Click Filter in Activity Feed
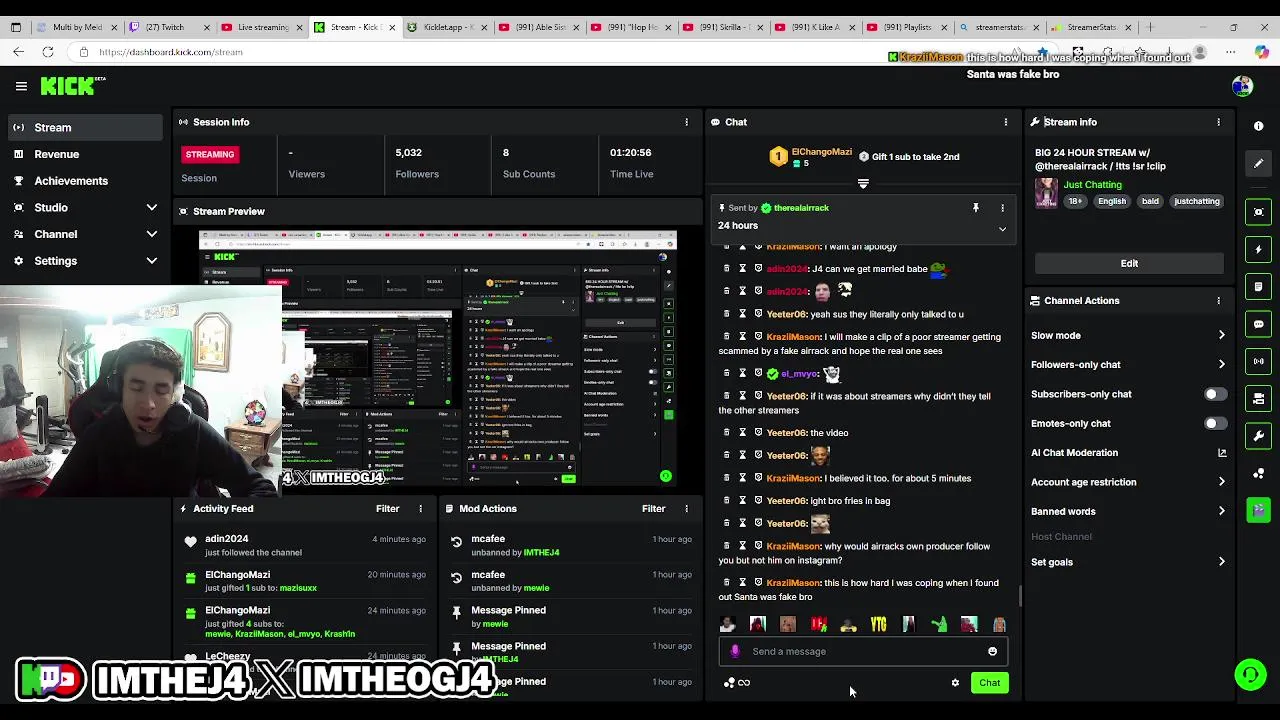The height and width of the screenshot is (720, 1280). point(387,509)
